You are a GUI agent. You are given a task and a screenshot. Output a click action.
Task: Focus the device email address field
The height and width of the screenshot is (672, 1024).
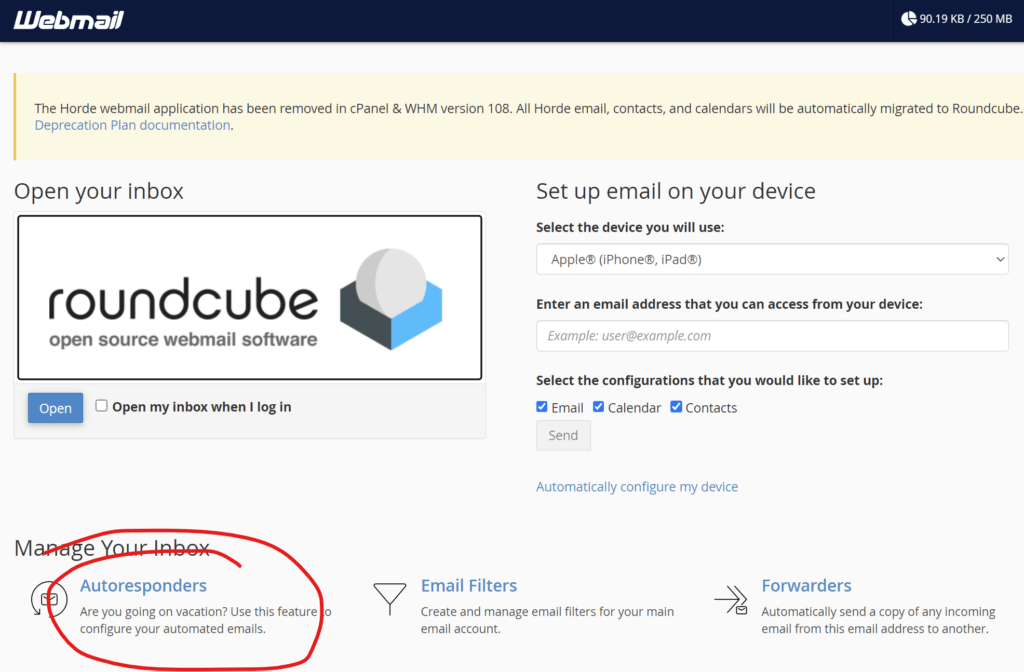[x=772, y=336]
